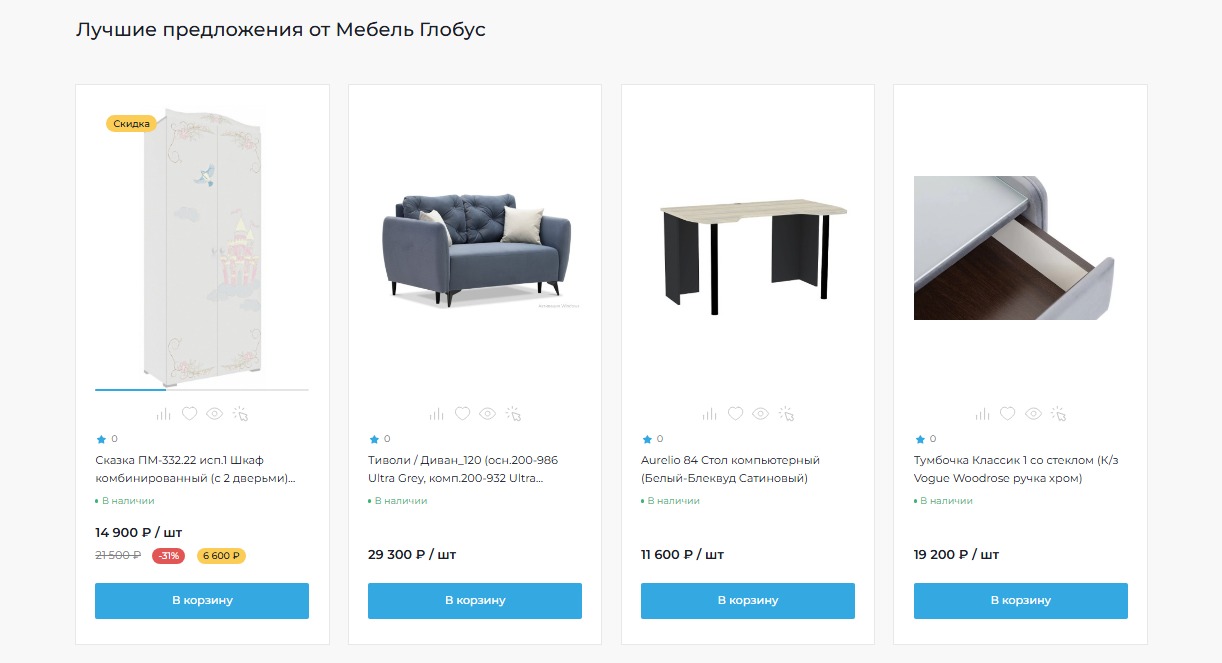Click star rating of Aurelio 84 desk
Image resolution: width=1222 pixels, height=663 pixels.
coord(646,439)
